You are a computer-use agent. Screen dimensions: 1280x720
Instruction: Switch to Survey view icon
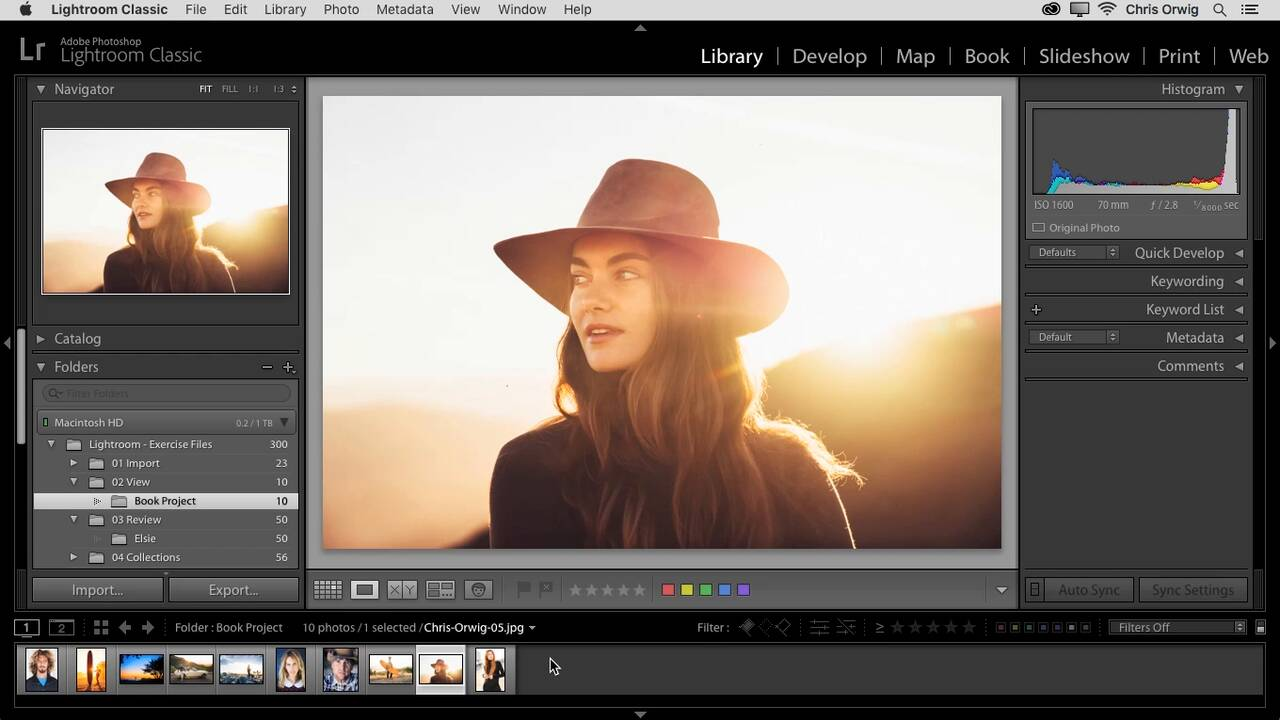tap(440, 590)
